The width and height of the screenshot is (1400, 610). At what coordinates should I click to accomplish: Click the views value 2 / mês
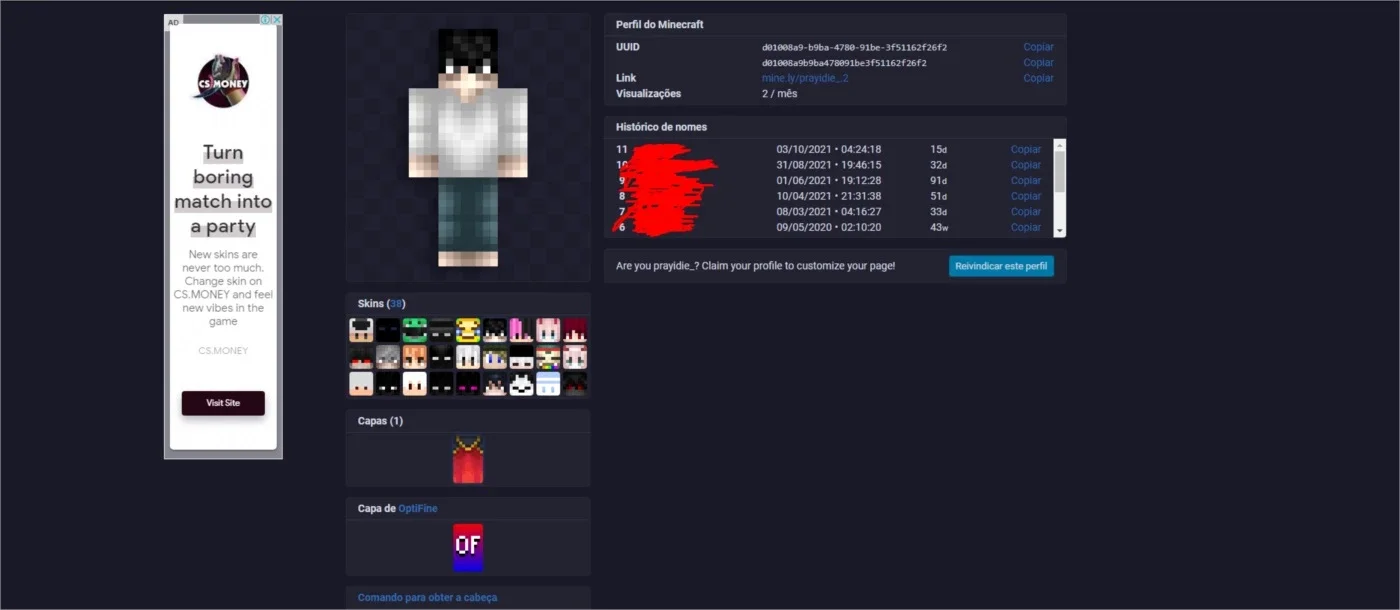780,94
